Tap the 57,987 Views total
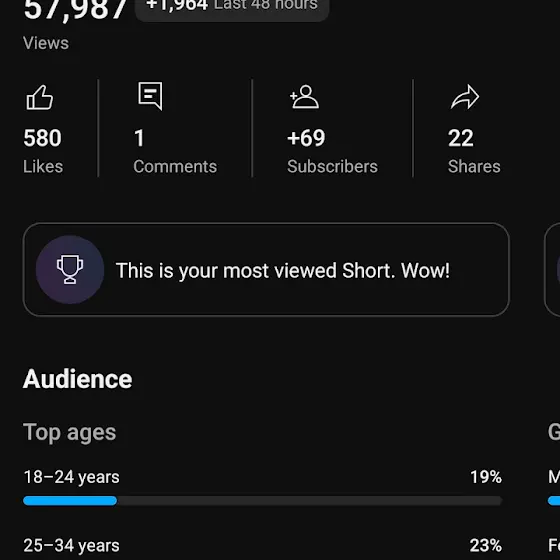Image resolution: width=560 pixels, height=560 pixels. click(75, 11)
